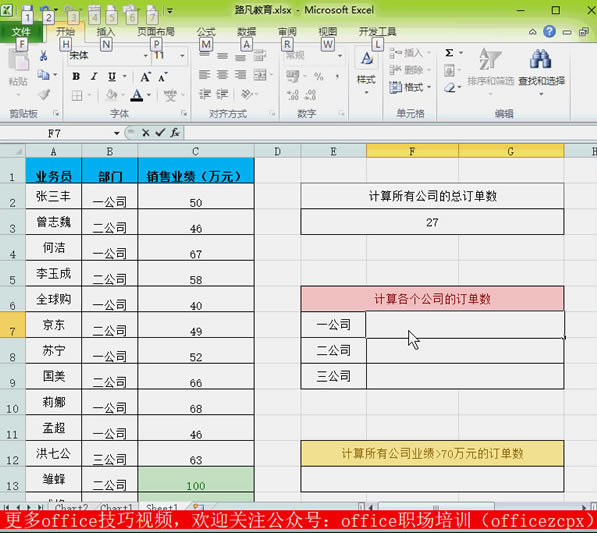Switch to the 公式 ribbon tab

206,32
